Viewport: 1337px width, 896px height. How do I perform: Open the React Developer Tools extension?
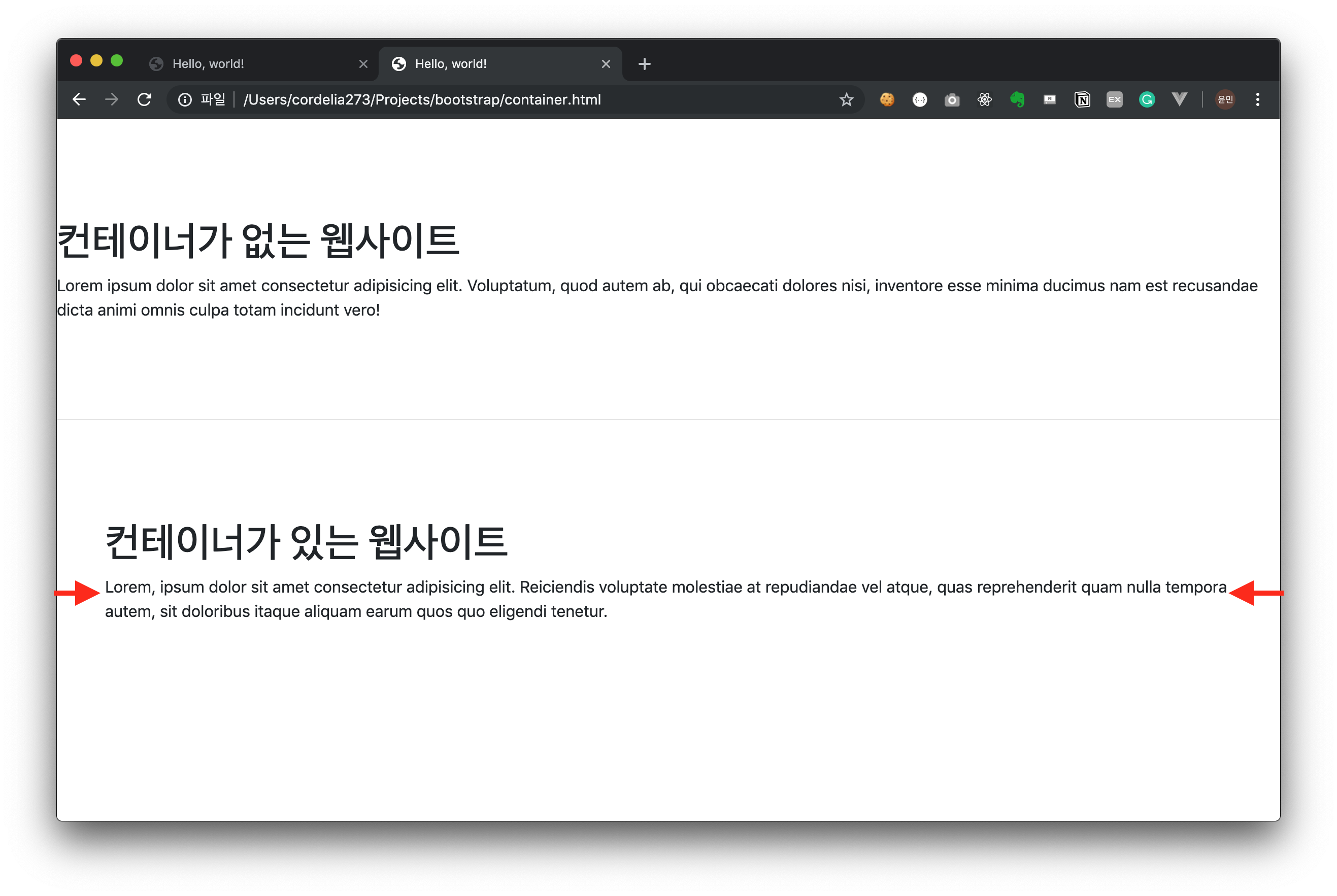coord(984,99)
